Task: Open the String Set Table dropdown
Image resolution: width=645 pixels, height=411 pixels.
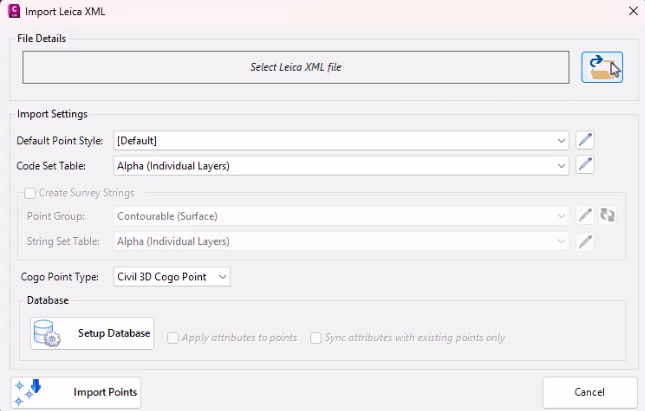Action: coord(341,241)
